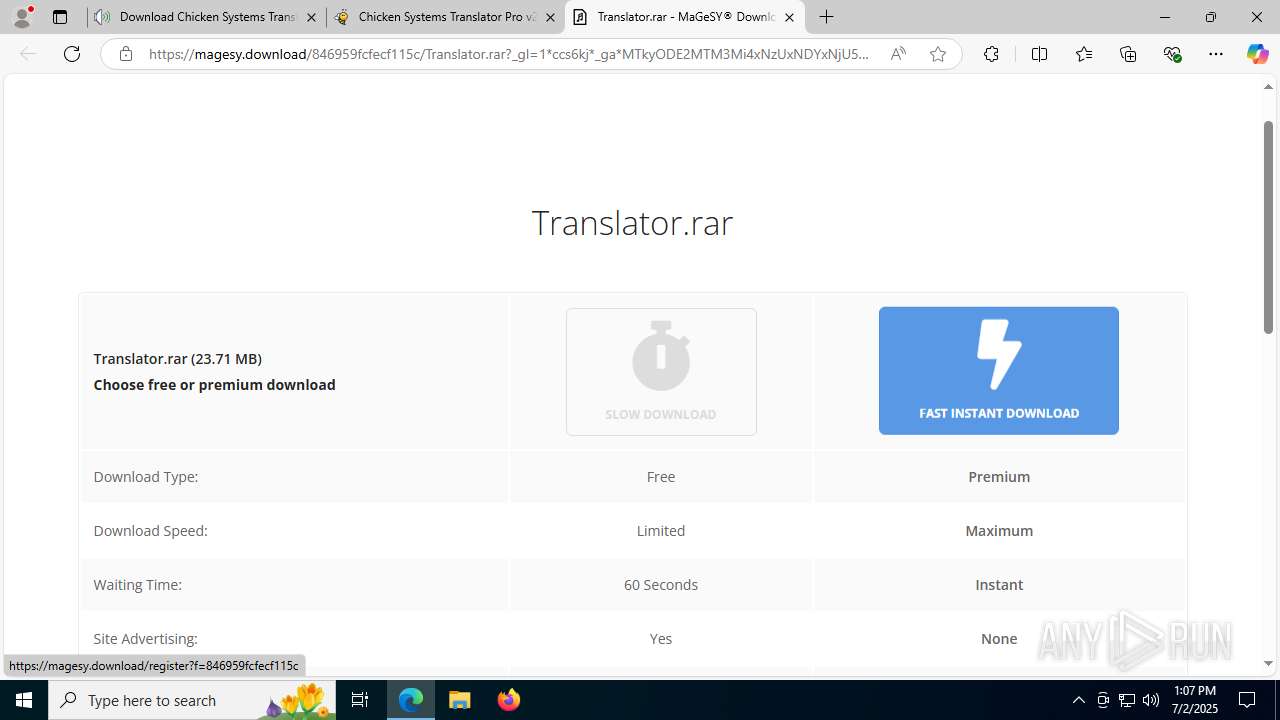
Task: Open the Extensions puzzle icon
Action: point(991,54)
